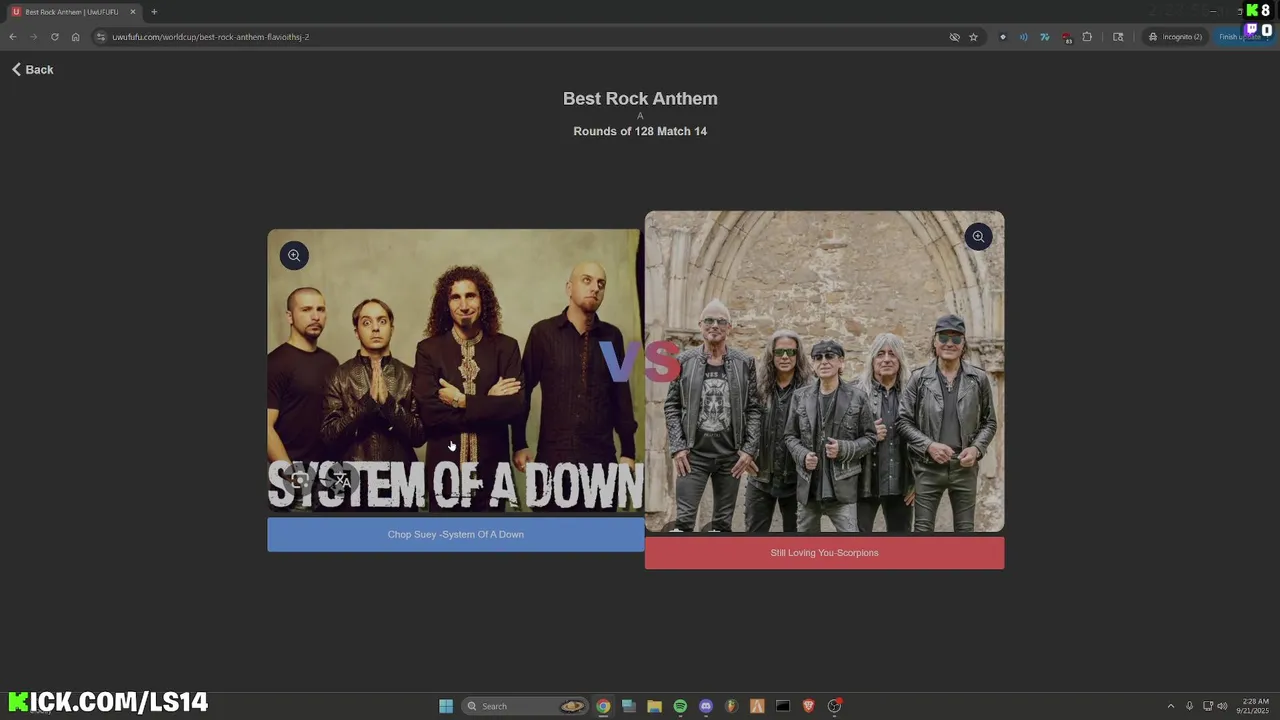Open the side panel browser icon
The height and width of the screenshot is (720, 1280).
[x=1118, y=37]
